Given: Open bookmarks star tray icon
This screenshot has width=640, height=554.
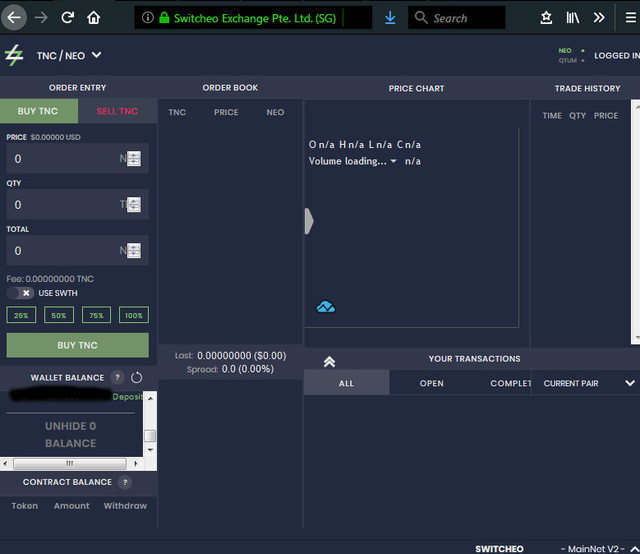Looking at the screenshot, I should tap(546, 18).
